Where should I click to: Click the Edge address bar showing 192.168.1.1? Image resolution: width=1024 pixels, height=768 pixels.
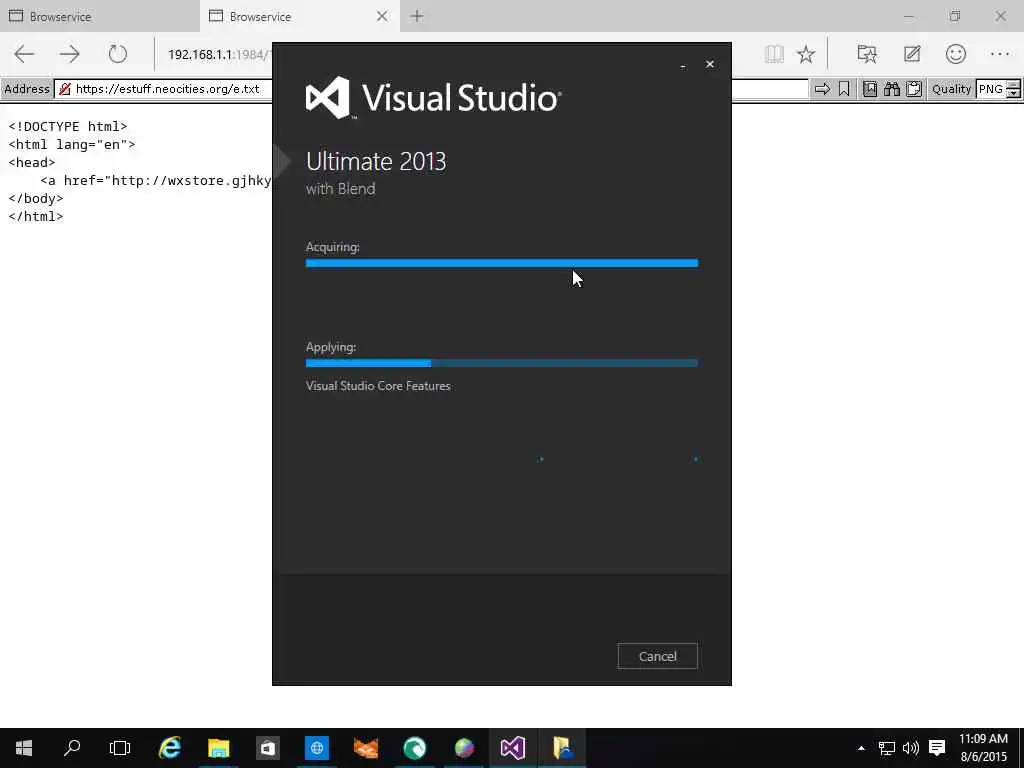click(x=217, y=55)
